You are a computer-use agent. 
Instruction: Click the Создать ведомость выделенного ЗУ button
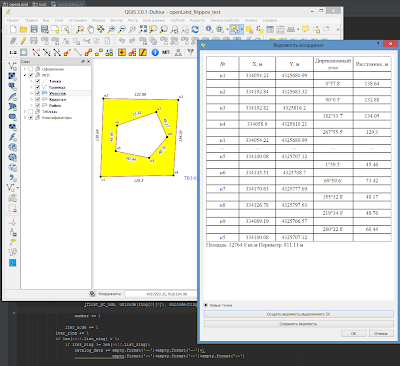[299, 314]
